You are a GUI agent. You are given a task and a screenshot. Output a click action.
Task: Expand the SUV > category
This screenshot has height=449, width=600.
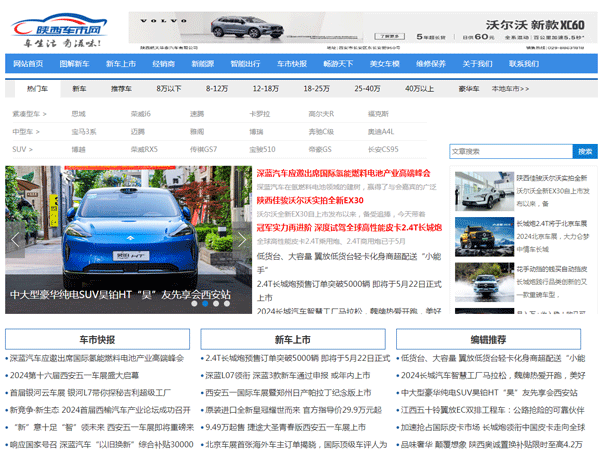(x=23, y=149)
